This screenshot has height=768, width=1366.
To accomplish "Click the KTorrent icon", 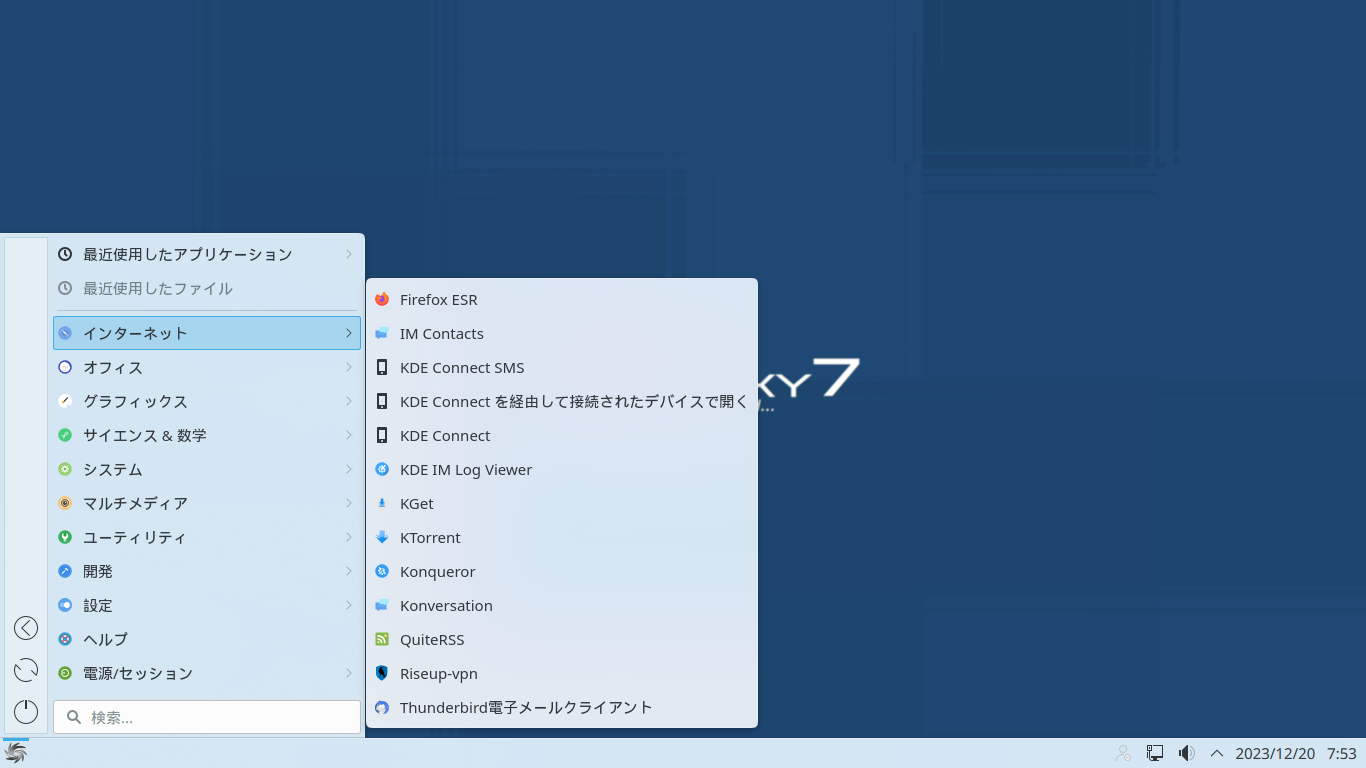I will [x=382, y=537].
